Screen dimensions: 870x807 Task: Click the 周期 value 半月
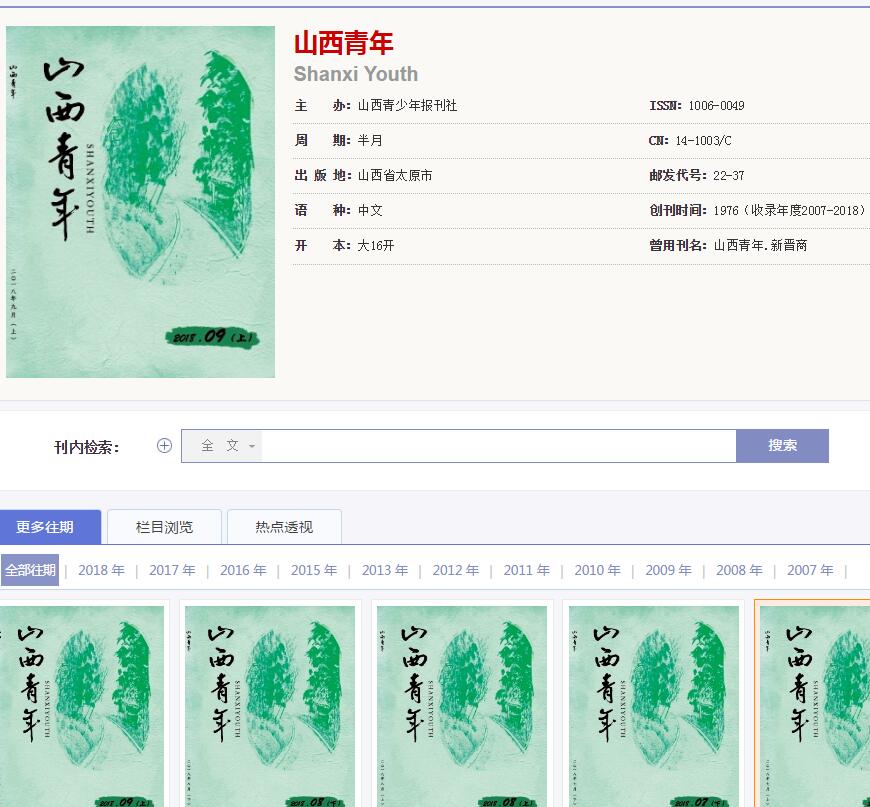[x=370, y=140]
